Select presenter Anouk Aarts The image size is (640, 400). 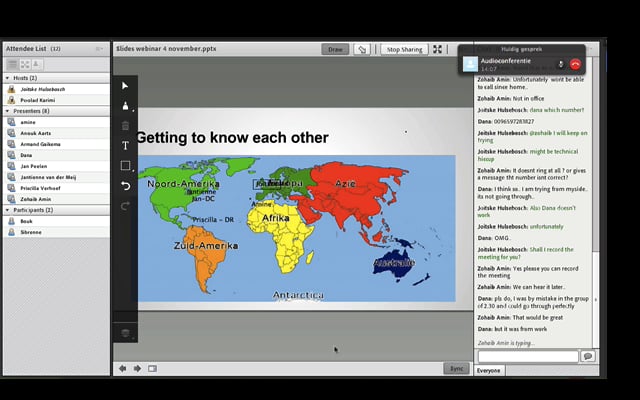click(x=56, y=133)
